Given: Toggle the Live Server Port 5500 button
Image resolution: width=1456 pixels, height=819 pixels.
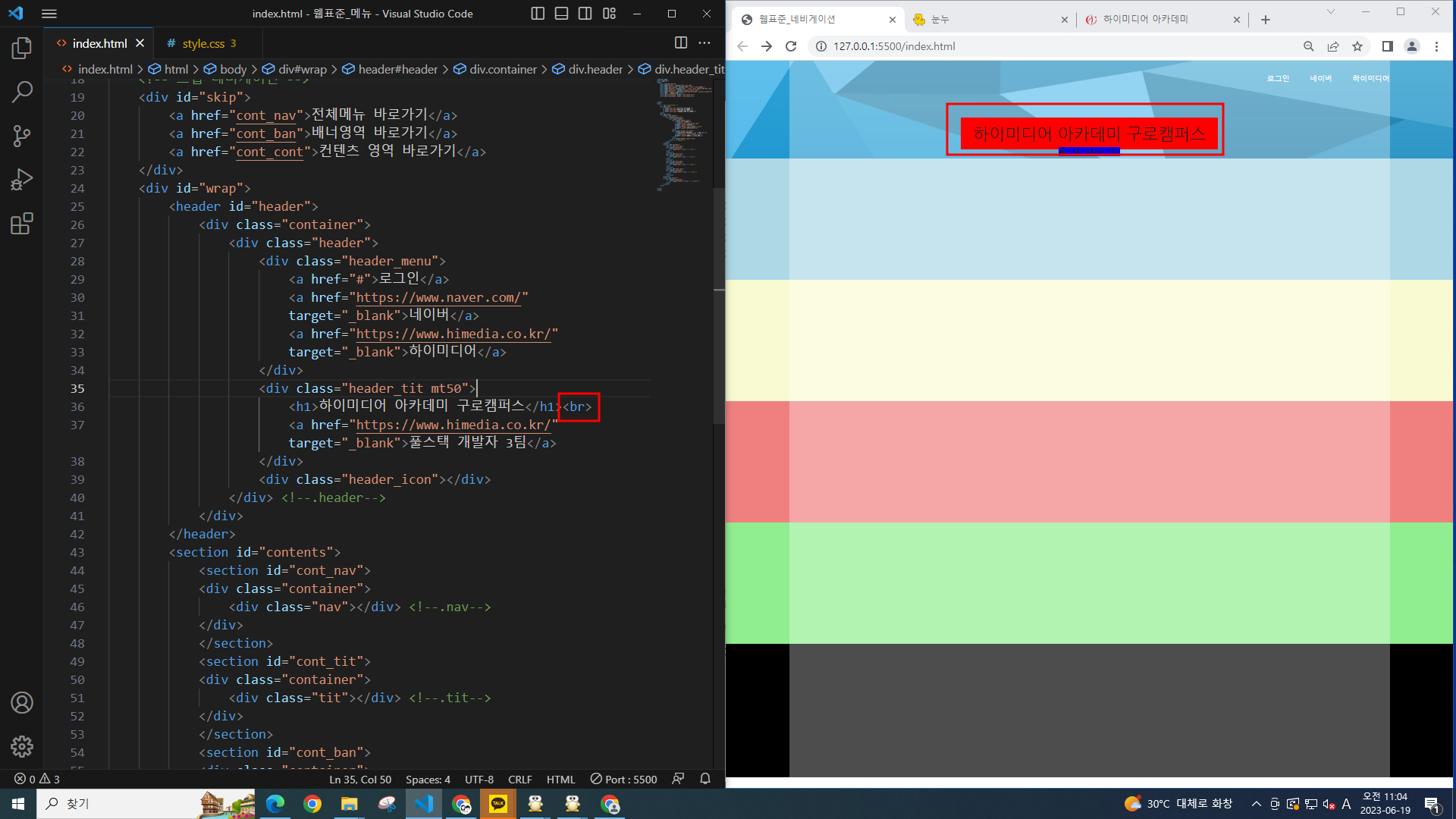Looking at the screenshot, I should pos(623,779).
